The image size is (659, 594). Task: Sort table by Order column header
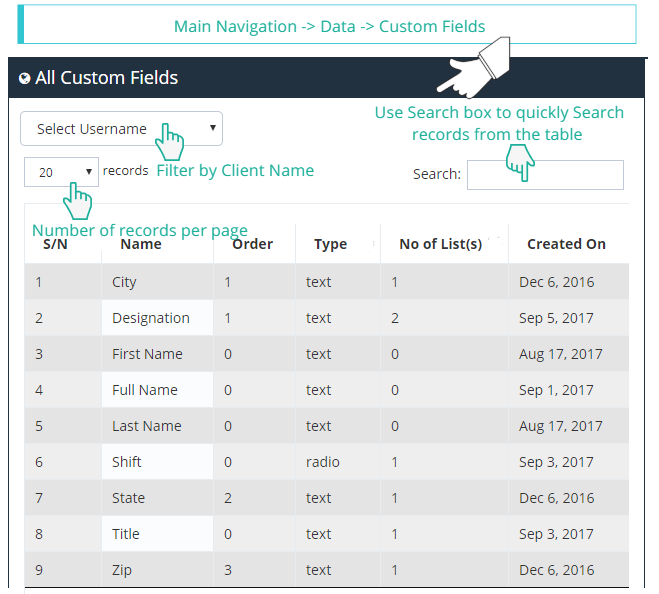pos(252,244)
